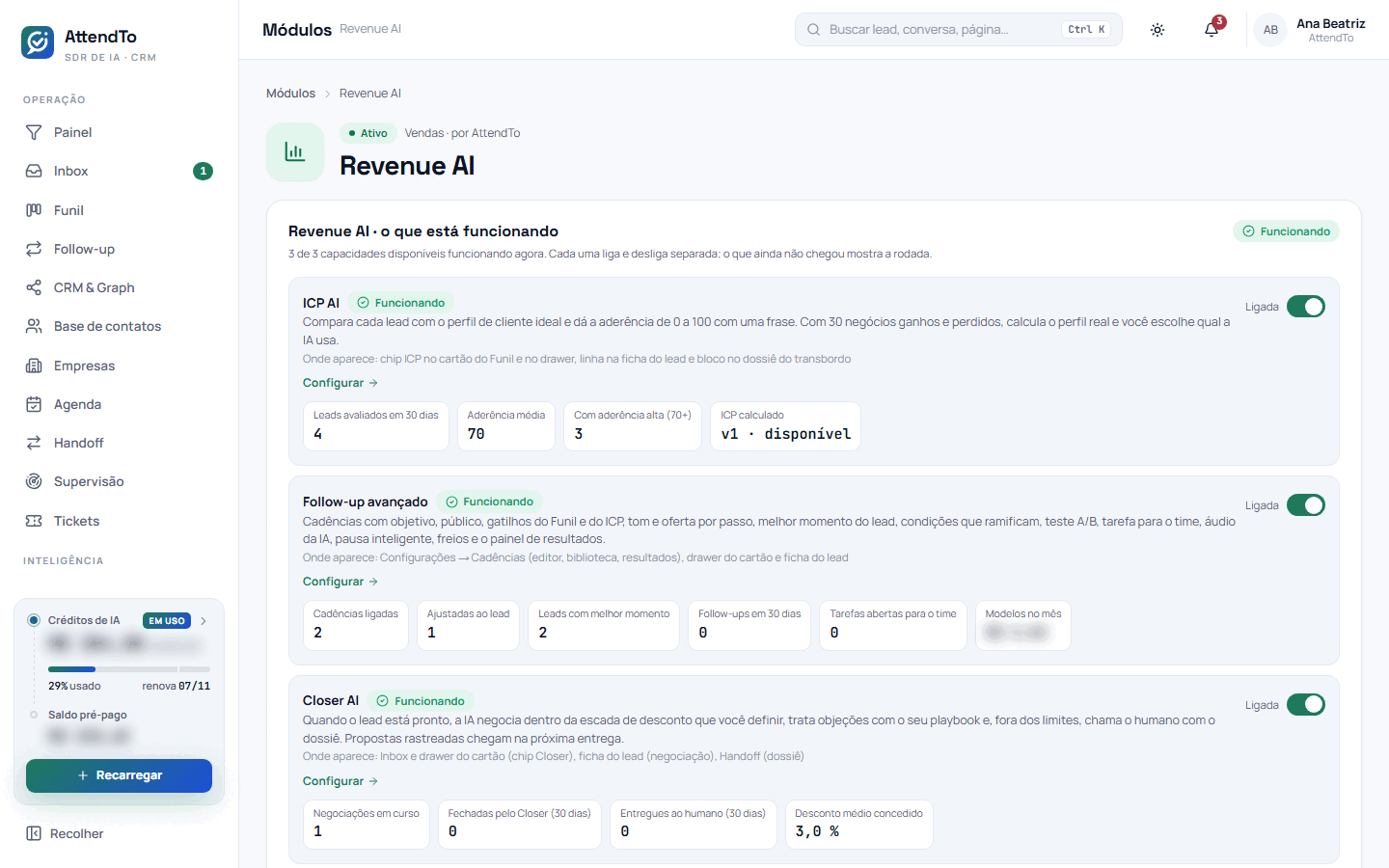Click the Base de contatos people icon

(x=34, y=326)
